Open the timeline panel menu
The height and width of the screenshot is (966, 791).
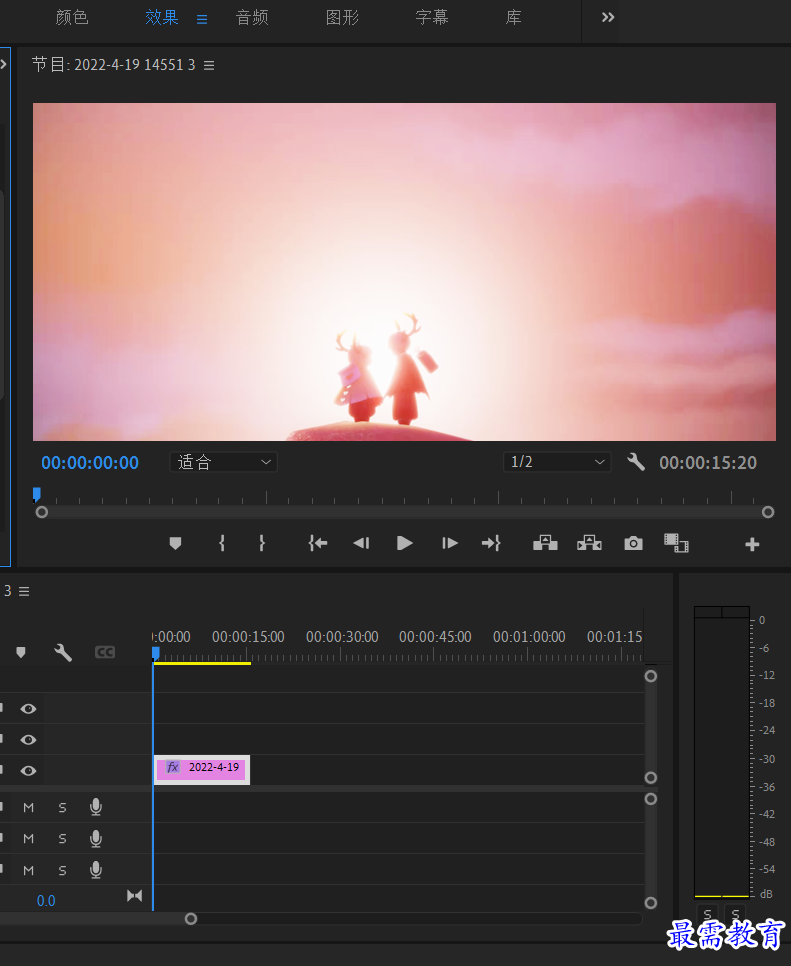tap(24, 591)
